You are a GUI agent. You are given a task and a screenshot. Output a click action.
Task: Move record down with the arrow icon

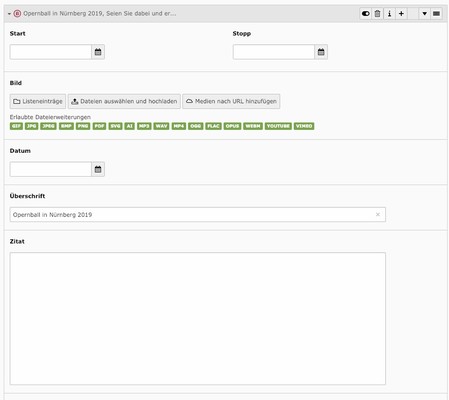click(x=424, y=14)
